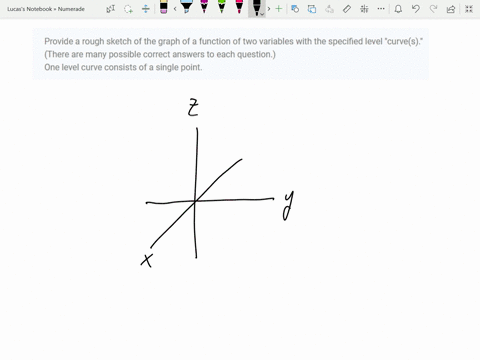
Task: Select the text/object selection tool
Action: [111, 9]
